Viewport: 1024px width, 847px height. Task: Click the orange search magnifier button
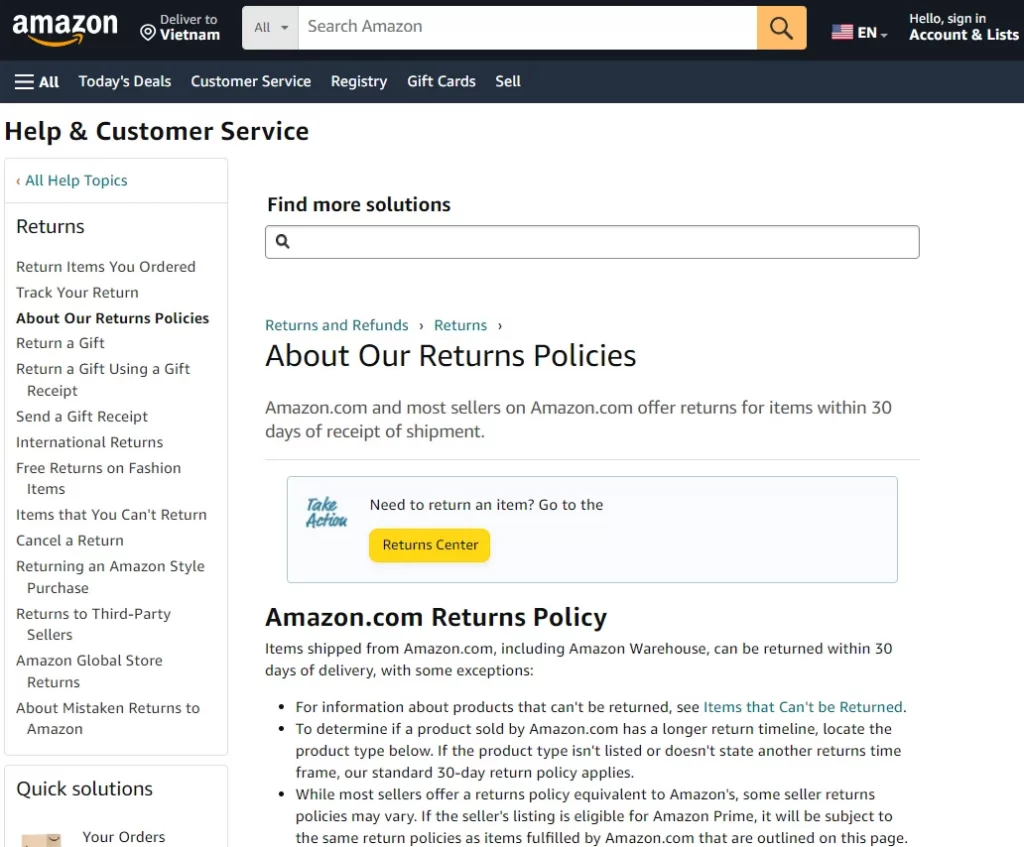pyautogui.click(x=781, y=28)
